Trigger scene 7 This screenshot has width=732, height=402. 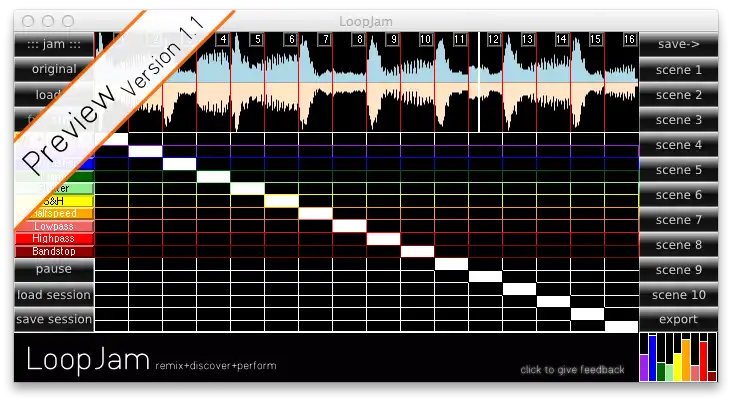point(678,219)
